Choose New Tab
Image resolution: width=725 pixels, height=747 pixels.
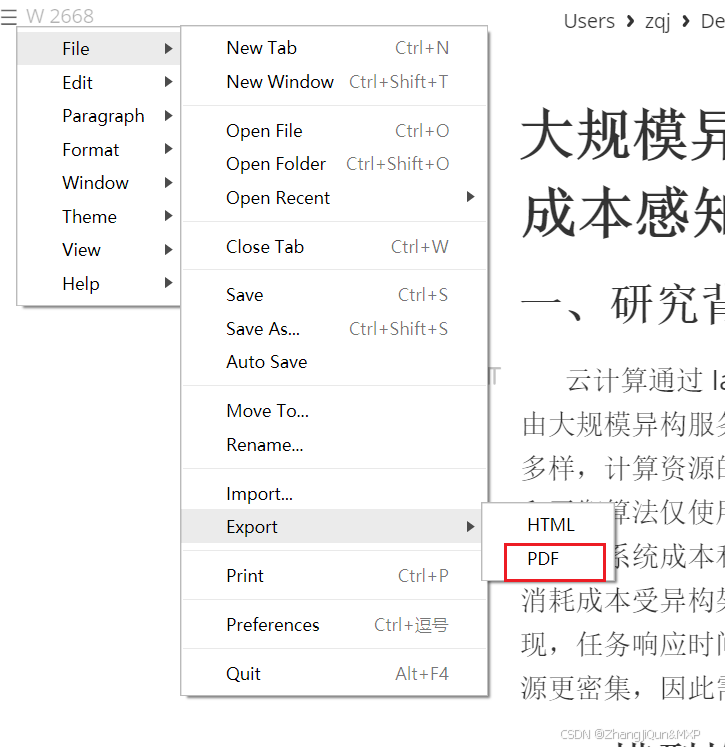coord(334,48)
